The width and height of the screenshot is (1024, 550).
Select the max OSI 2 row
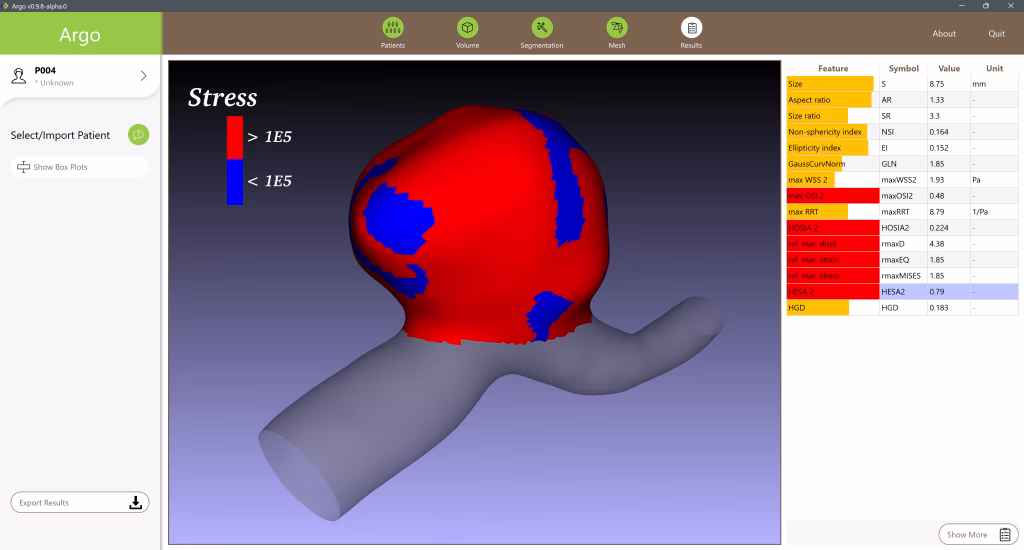click(902, 196)
